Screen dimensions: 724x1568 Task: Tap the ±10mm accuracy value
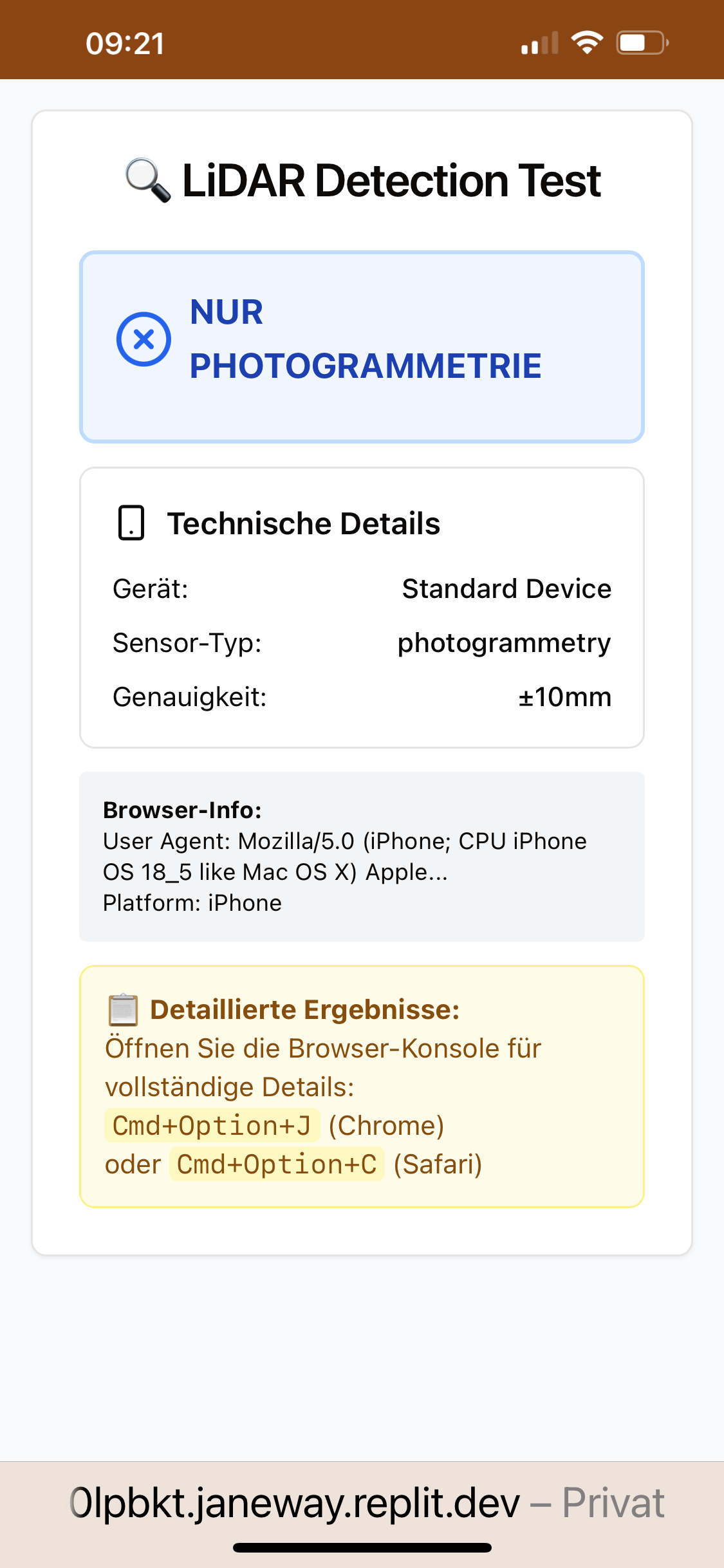(564, 697)
